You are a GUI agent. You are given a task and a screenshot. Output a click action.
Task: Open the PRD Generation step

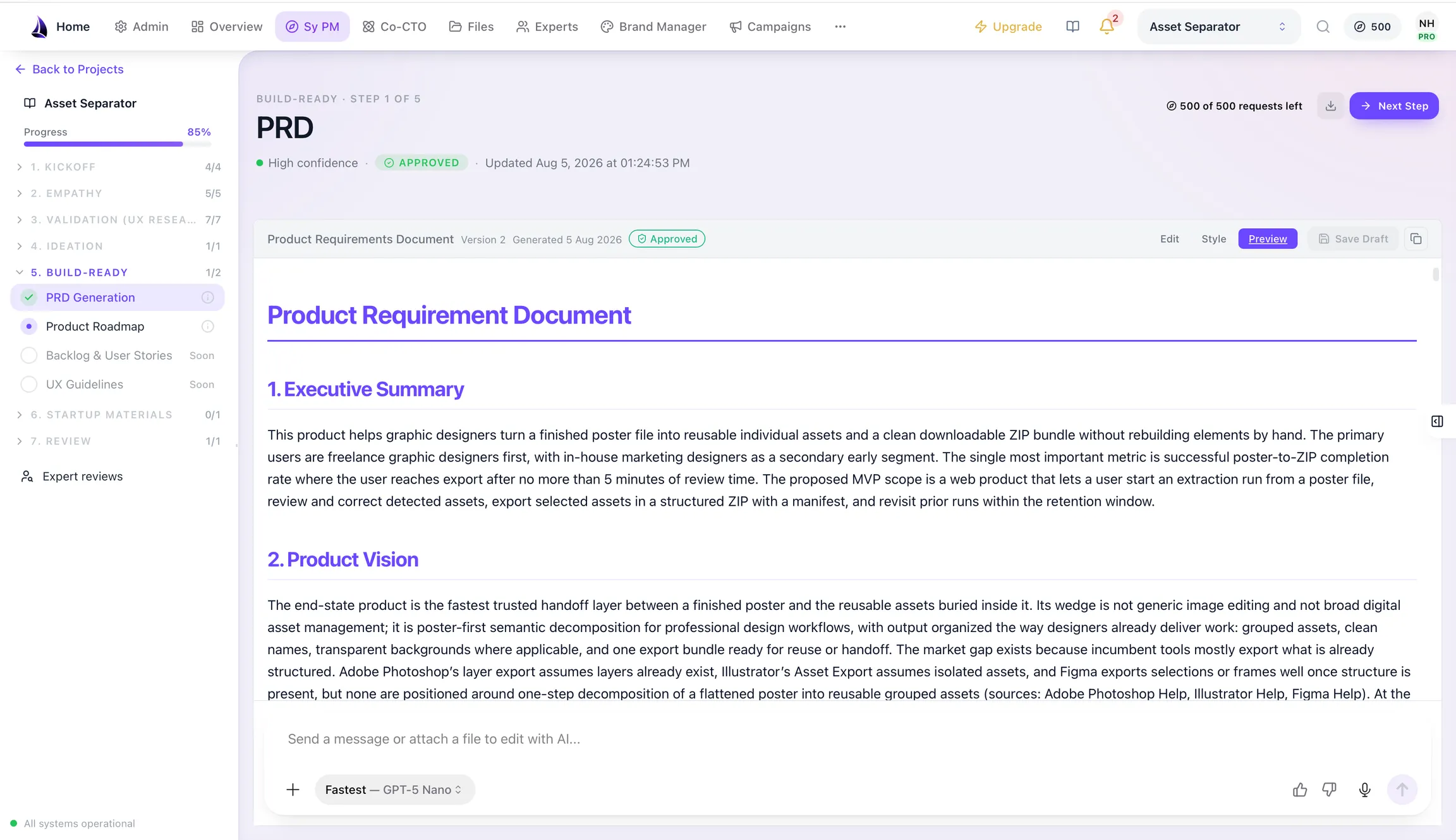tap(118, 297)
